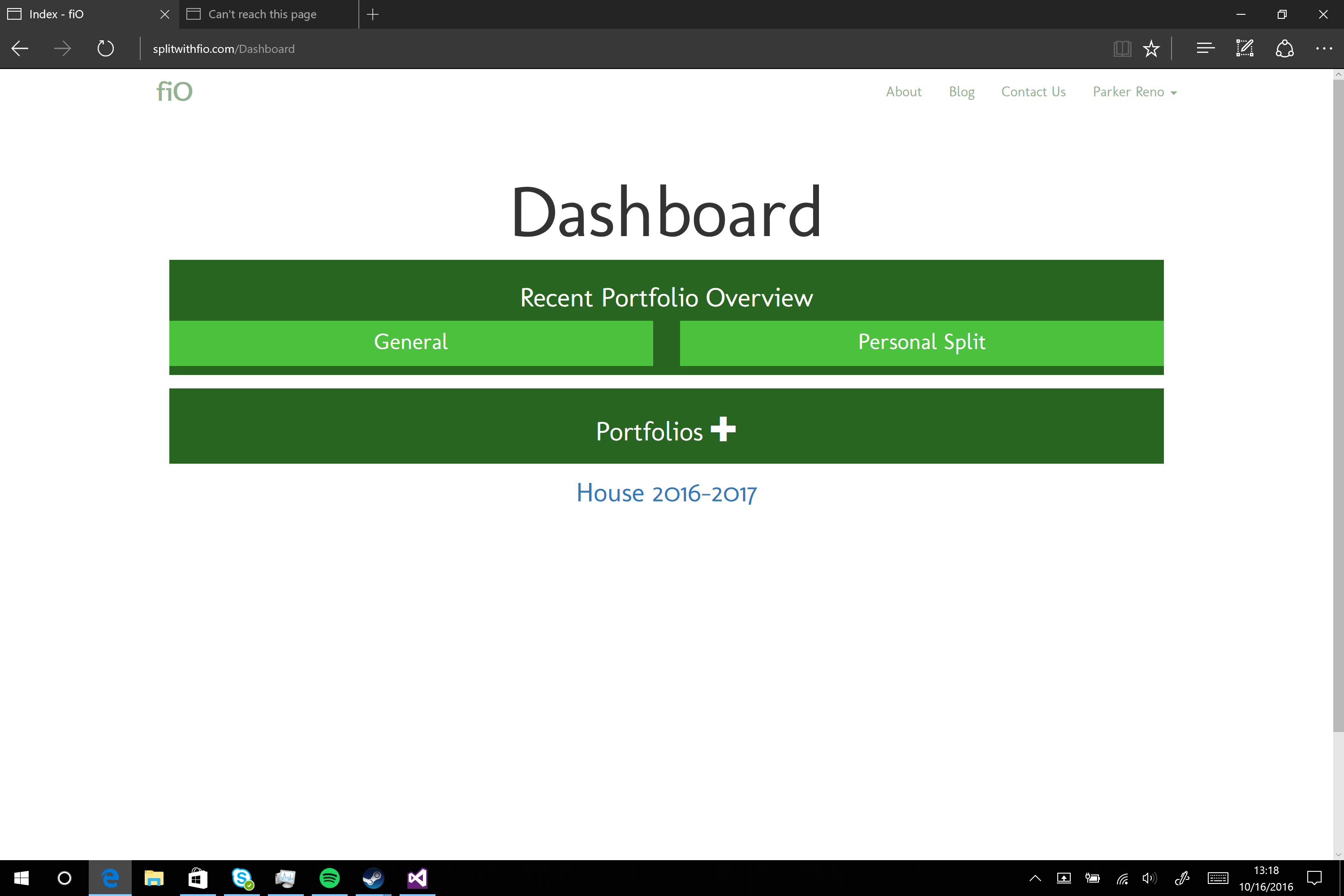Expand the Parker Reno user dropdown

[1134, 92]
